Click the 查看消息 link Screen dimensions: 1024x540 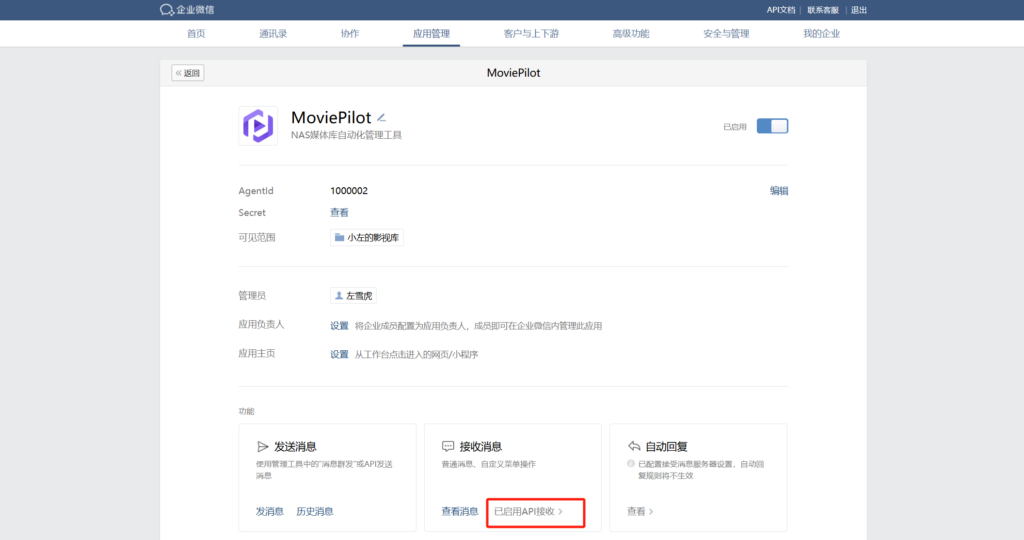460,511
